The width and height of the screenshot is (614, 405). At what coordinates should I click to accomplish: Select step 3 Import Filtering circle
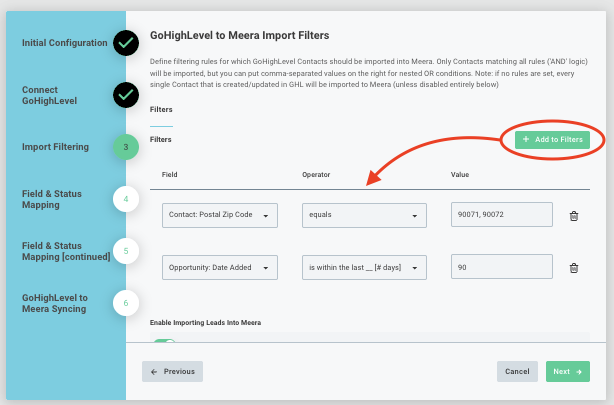point(126,147)
